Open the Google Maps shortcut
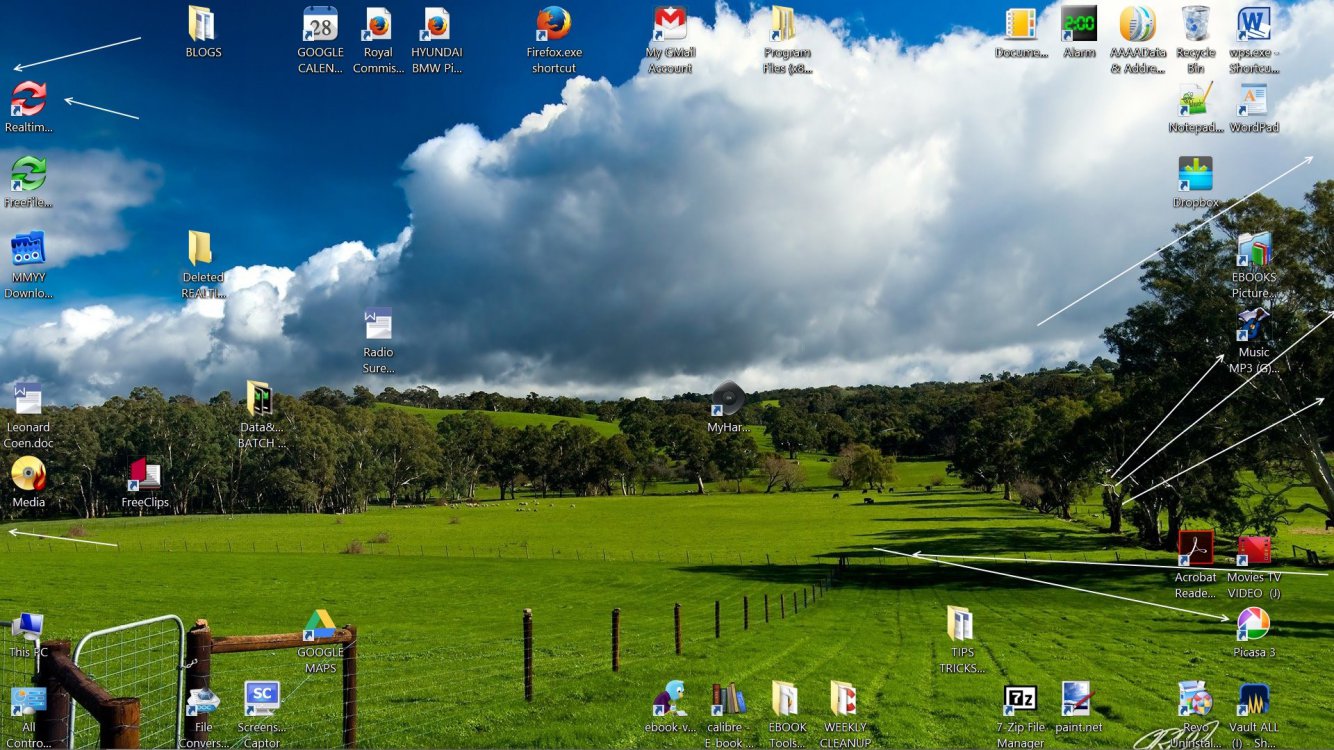The width and height of the screenshot is (1334, 750). point(320,625)
